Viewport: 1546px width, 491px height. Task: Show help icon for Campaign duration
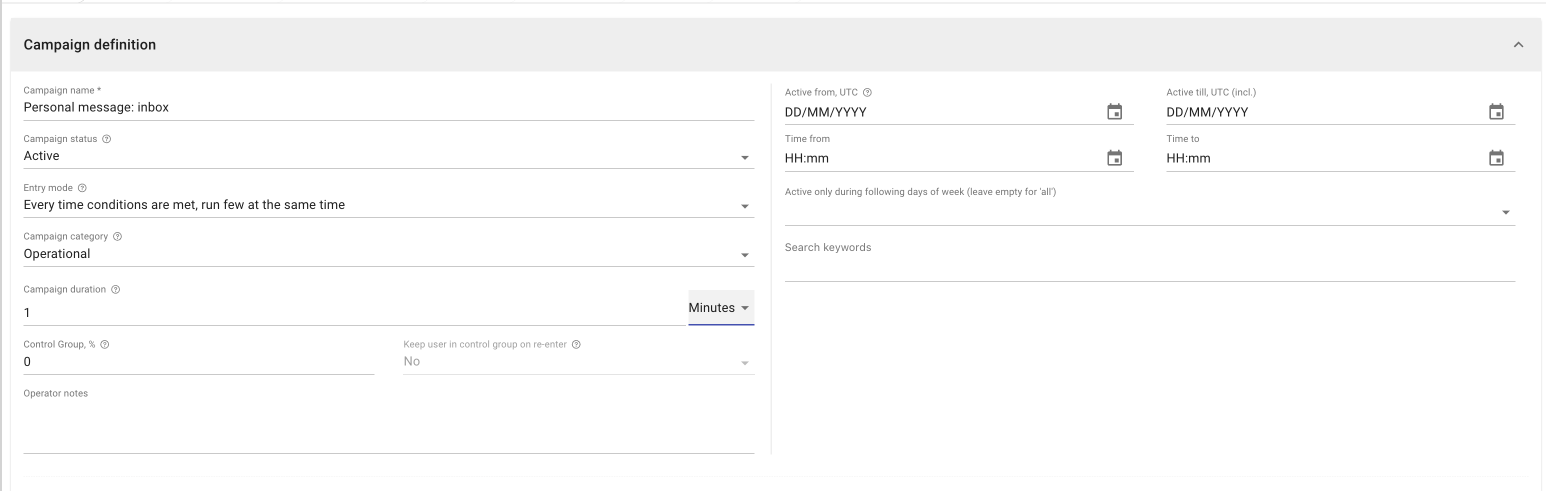tap(116, 290)
